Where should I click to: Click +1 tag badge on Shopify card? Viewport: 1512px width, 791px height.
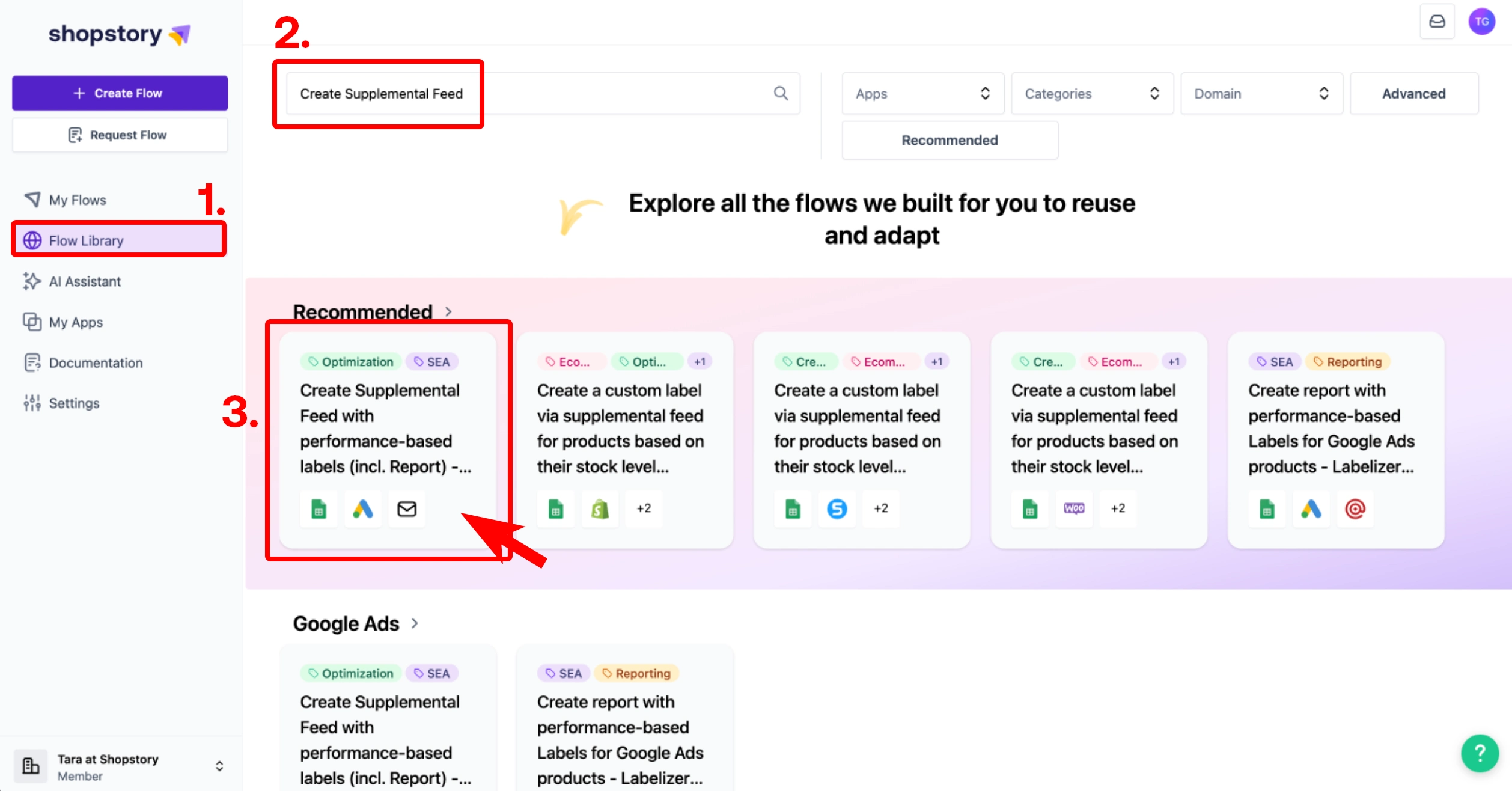[700, 362]
